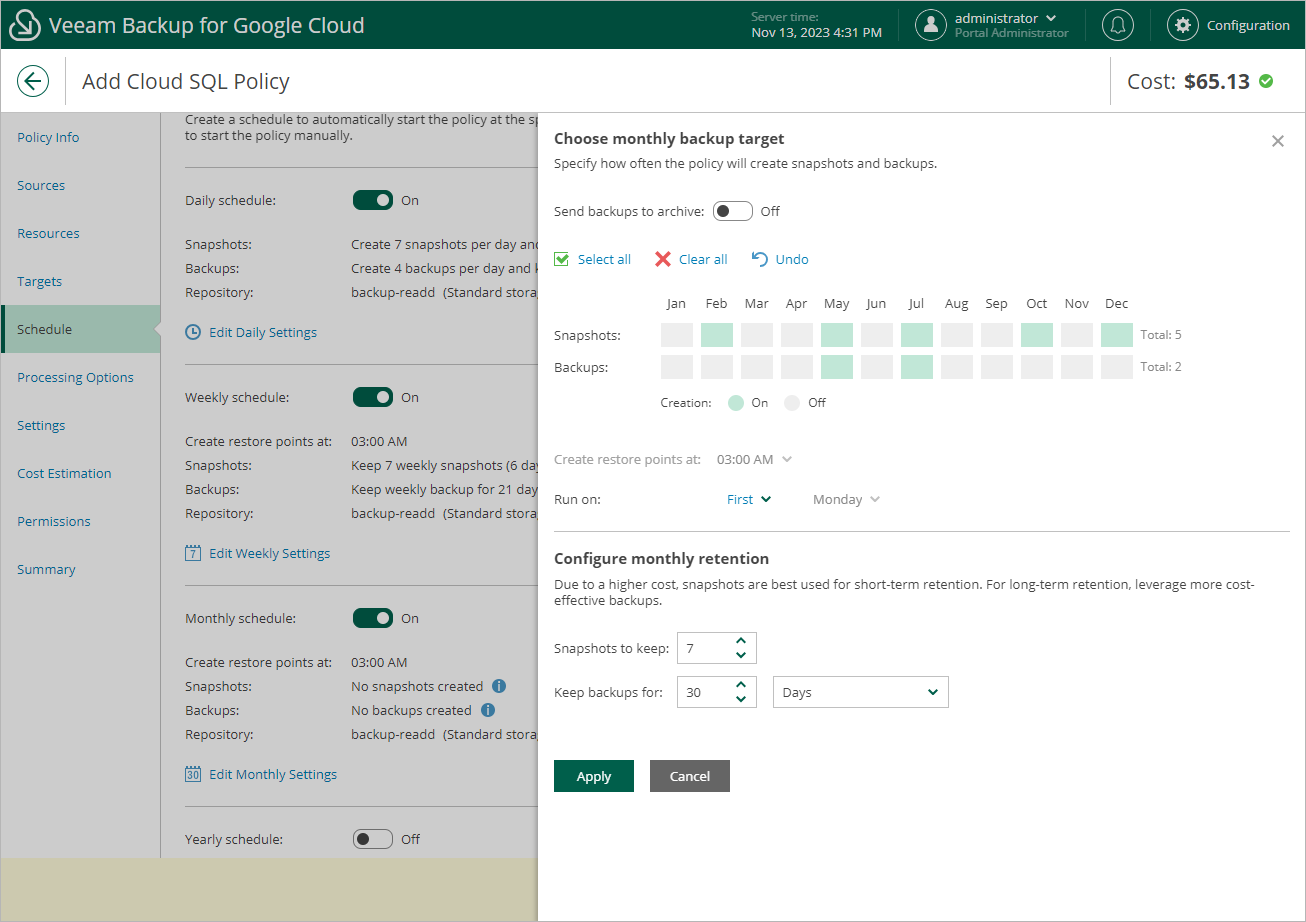Click the info icon beside No backups created
1306x922 pixels.
[488, 710]
